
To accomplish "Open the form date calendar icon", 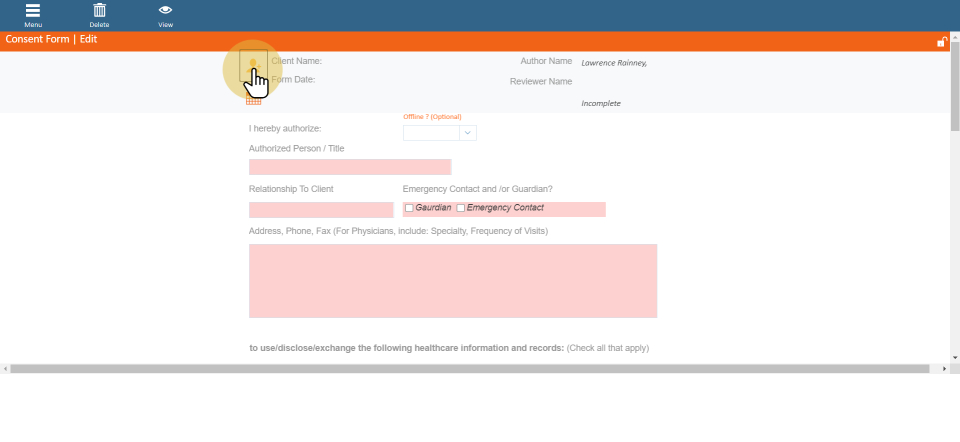I will point(253,100).
